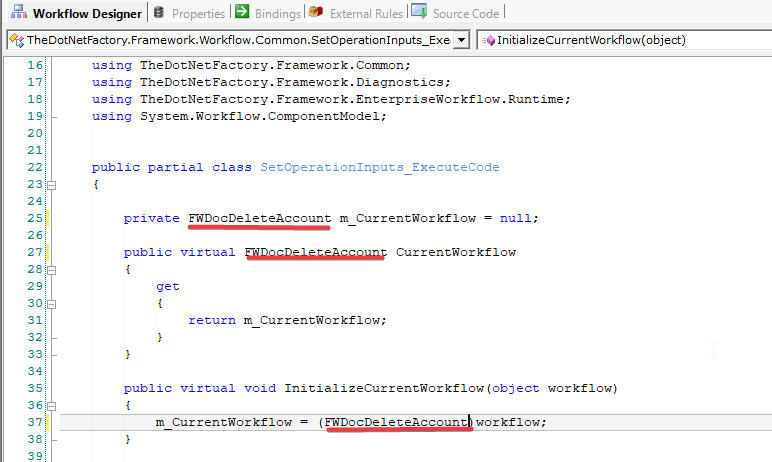Open the InitializeCurrentWorkflow(object) member combo box
The height and width of the screenshot is (462, 772).
[x=624, y=40]
